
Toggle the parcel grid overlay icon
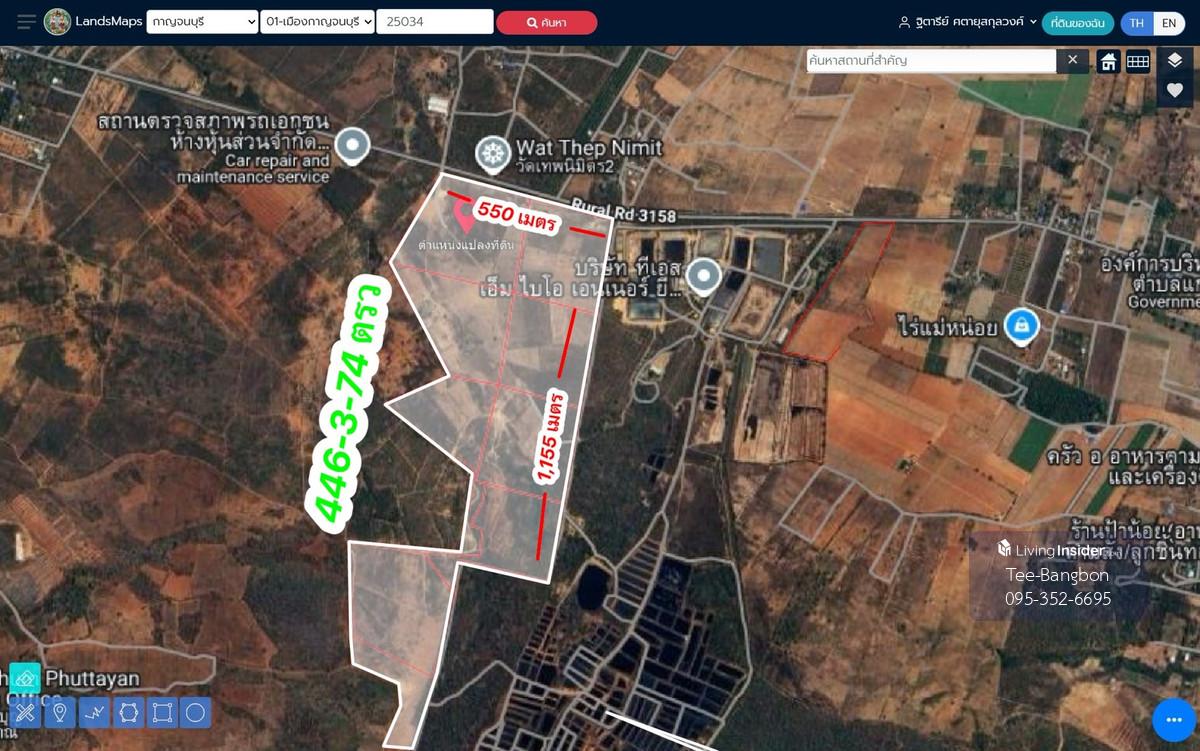tap(1138, 61)
